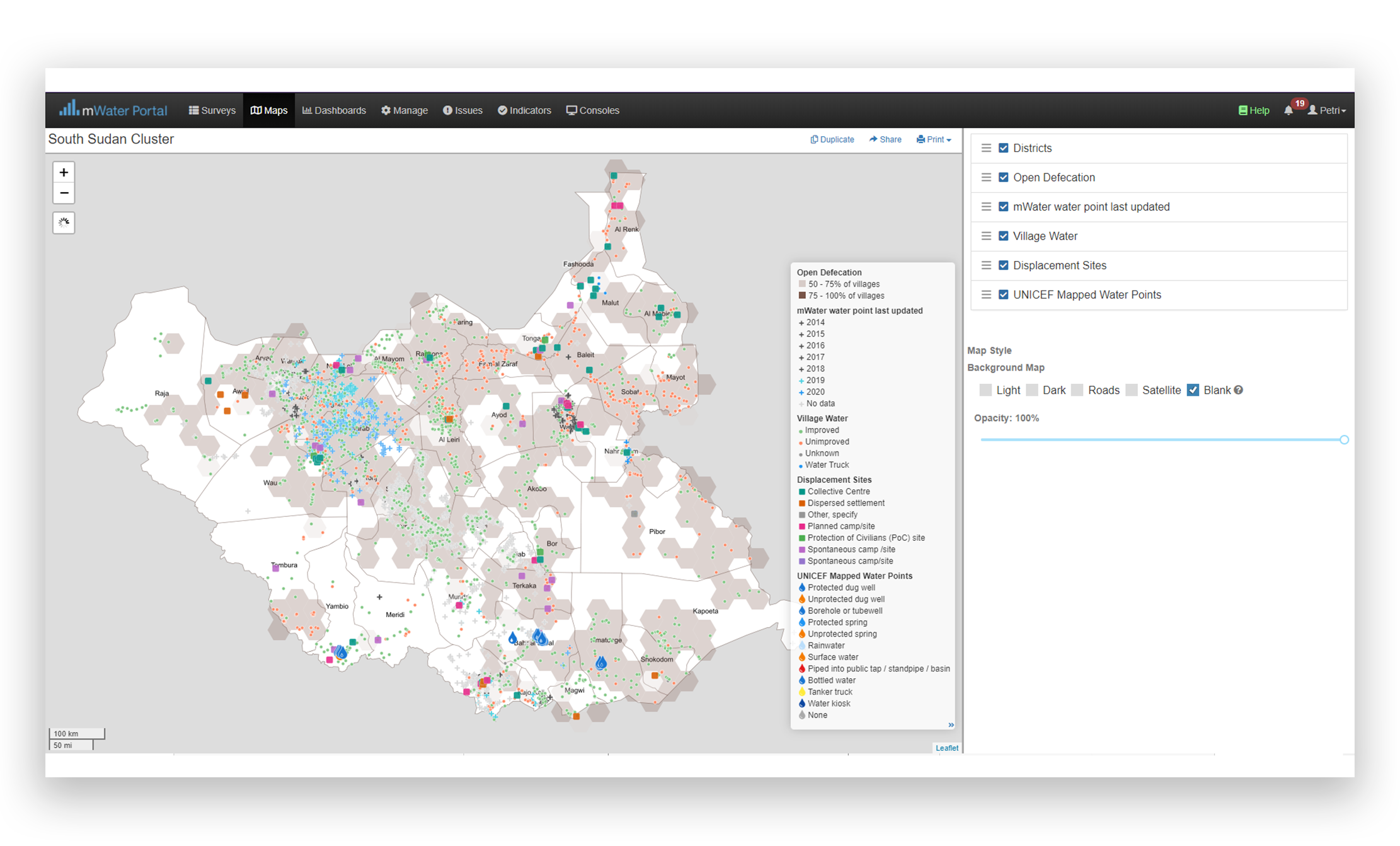Click the water drop marker near Yambio

coord(341,652)
